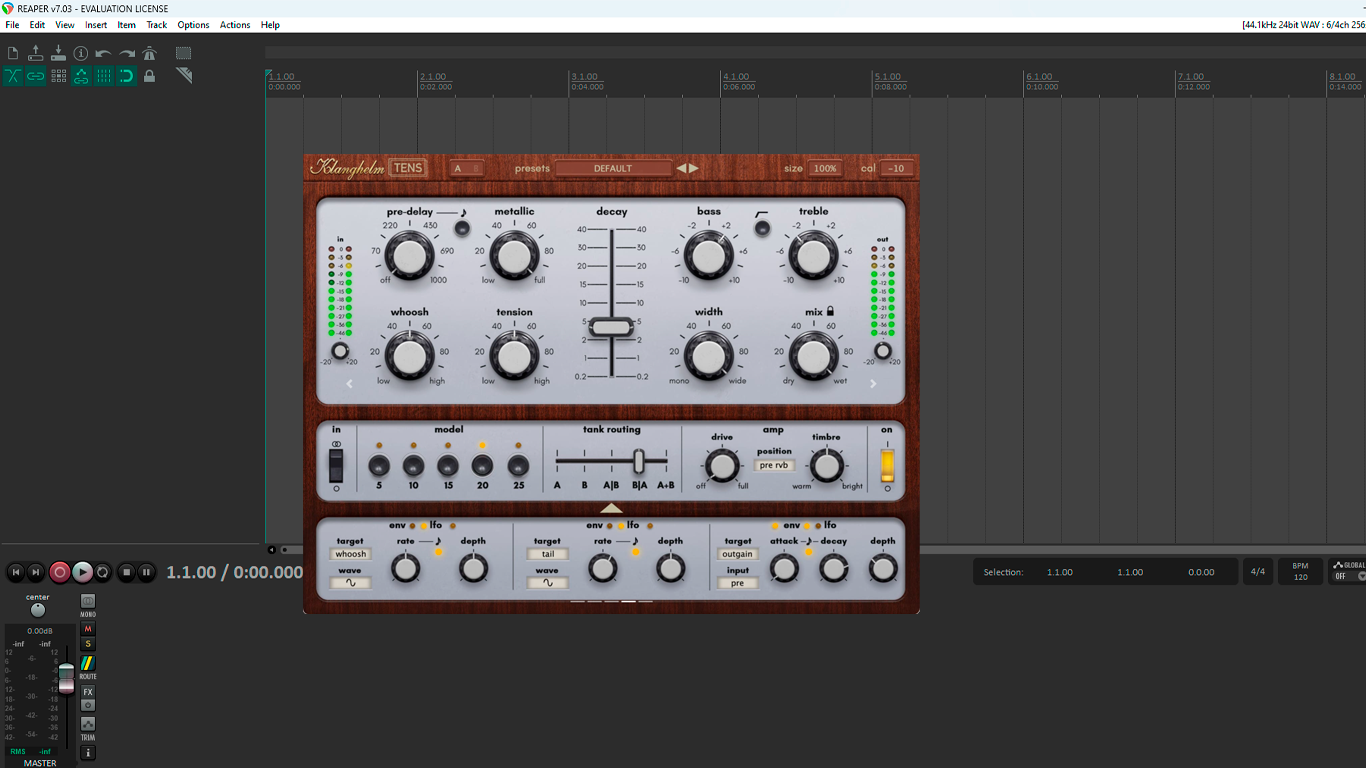Open the A/B slot selector in TENS

click(466, 168)
